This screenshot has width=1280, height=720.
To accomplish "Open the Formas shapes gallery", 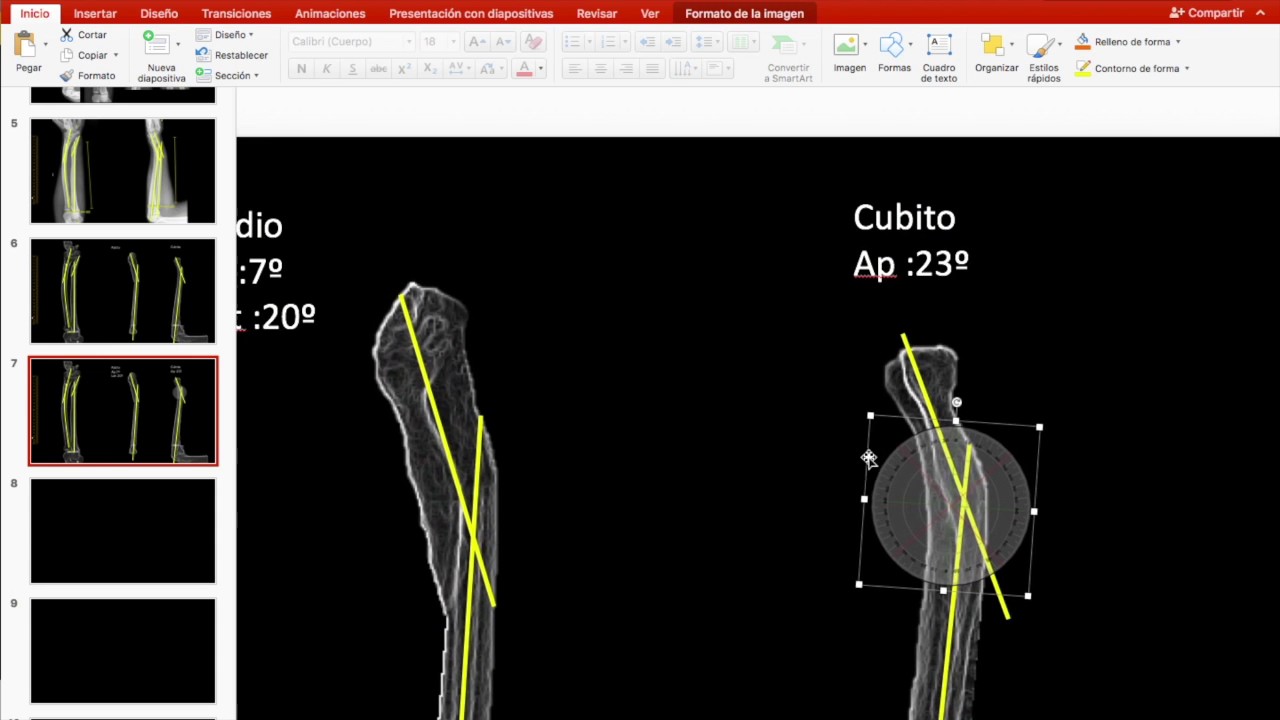I will [894, 53].
